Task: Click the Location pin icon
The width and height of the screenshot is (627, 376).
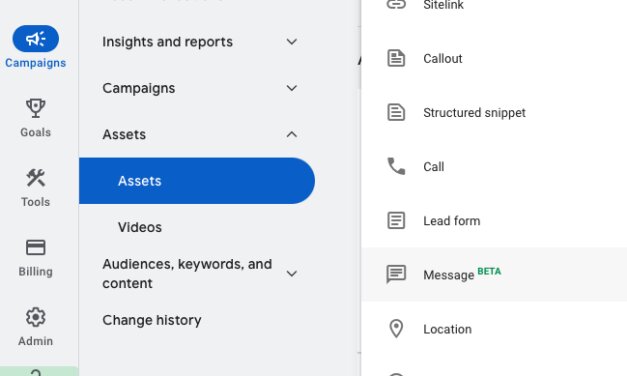Action: coord(396,329)
